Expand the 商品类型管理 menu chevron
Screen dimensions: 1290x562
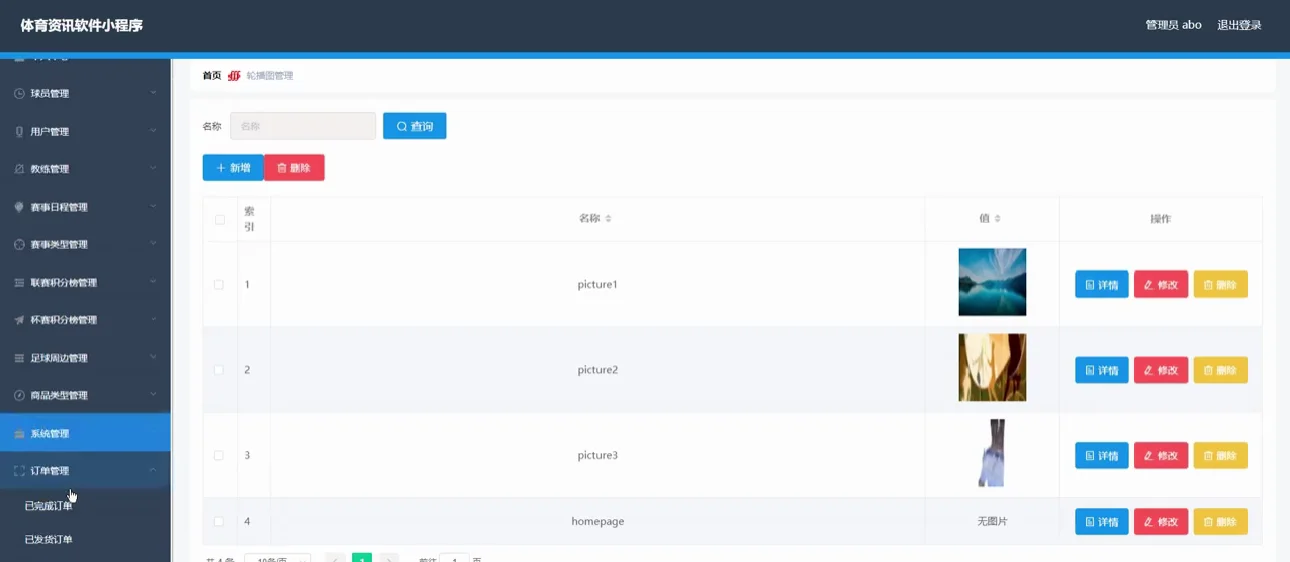point(153,395)
